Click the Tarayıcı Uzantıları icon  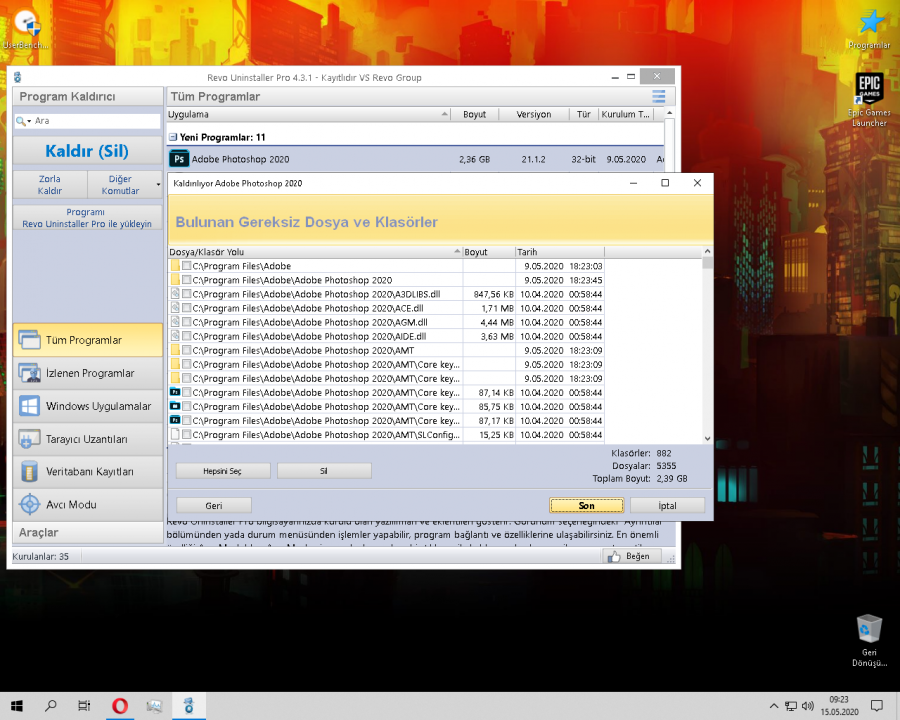[x=29, y=439]
